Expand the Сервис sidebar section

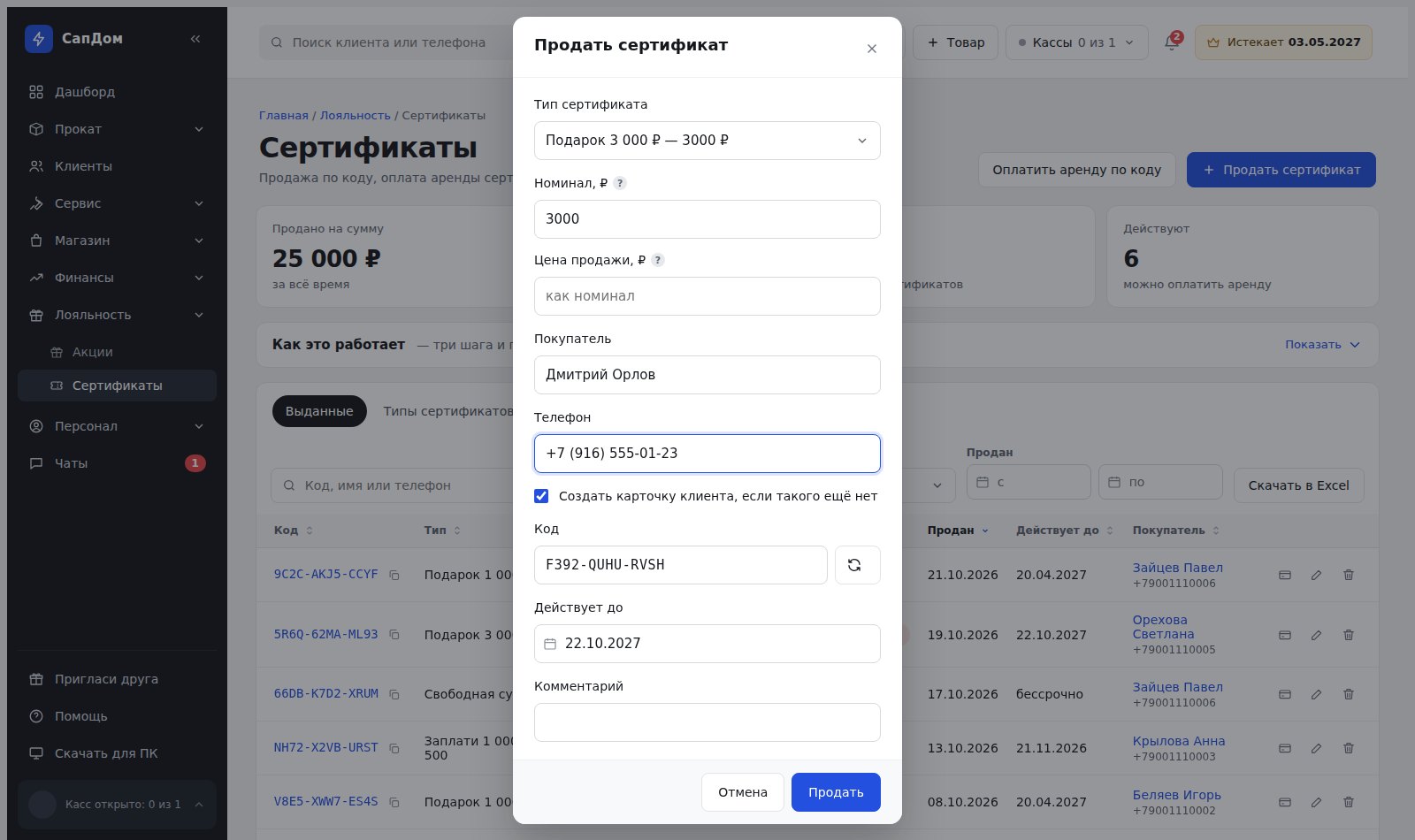117,203
